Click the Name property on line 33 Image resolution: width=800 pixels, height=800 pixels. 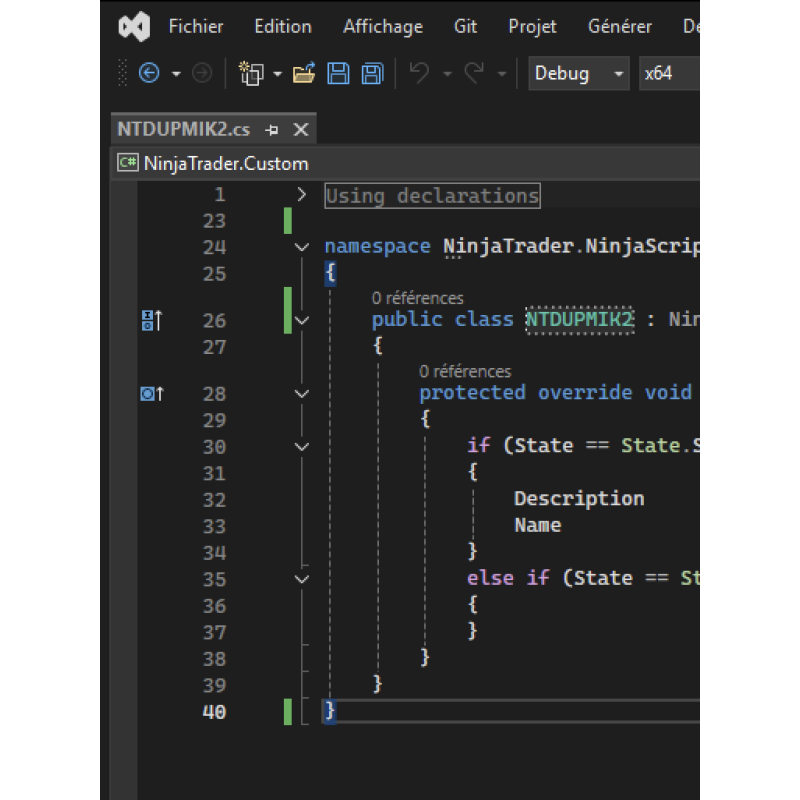tap(538, 526)
